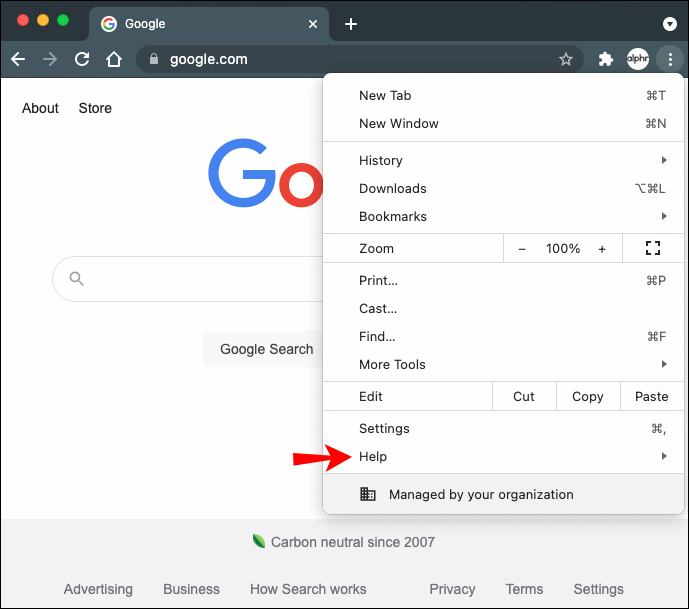Click Managed by your organization
689x609 pixels.
coord(503,494)
